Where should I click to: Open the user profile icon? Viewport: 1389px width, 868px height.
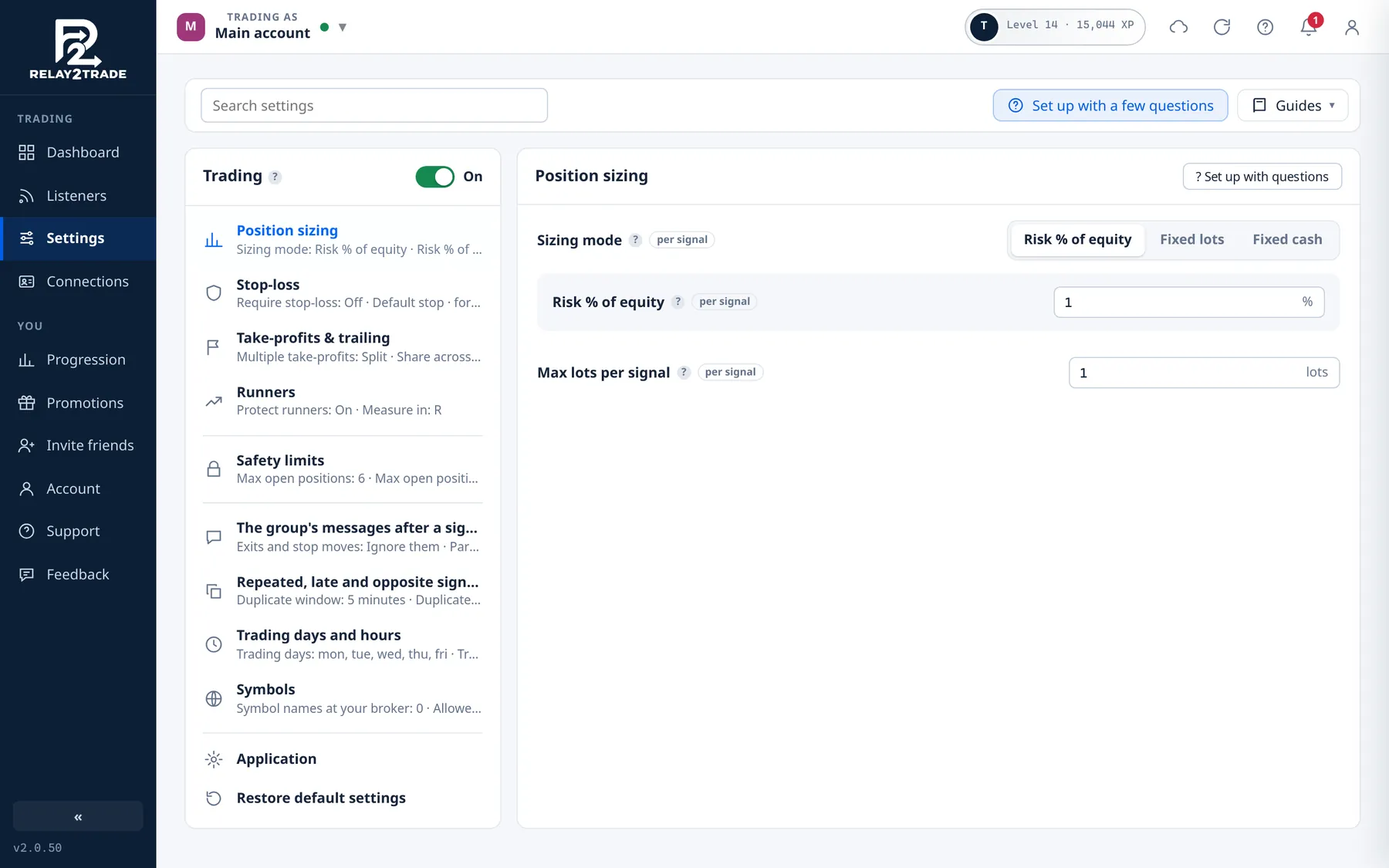pos(1351,27)
